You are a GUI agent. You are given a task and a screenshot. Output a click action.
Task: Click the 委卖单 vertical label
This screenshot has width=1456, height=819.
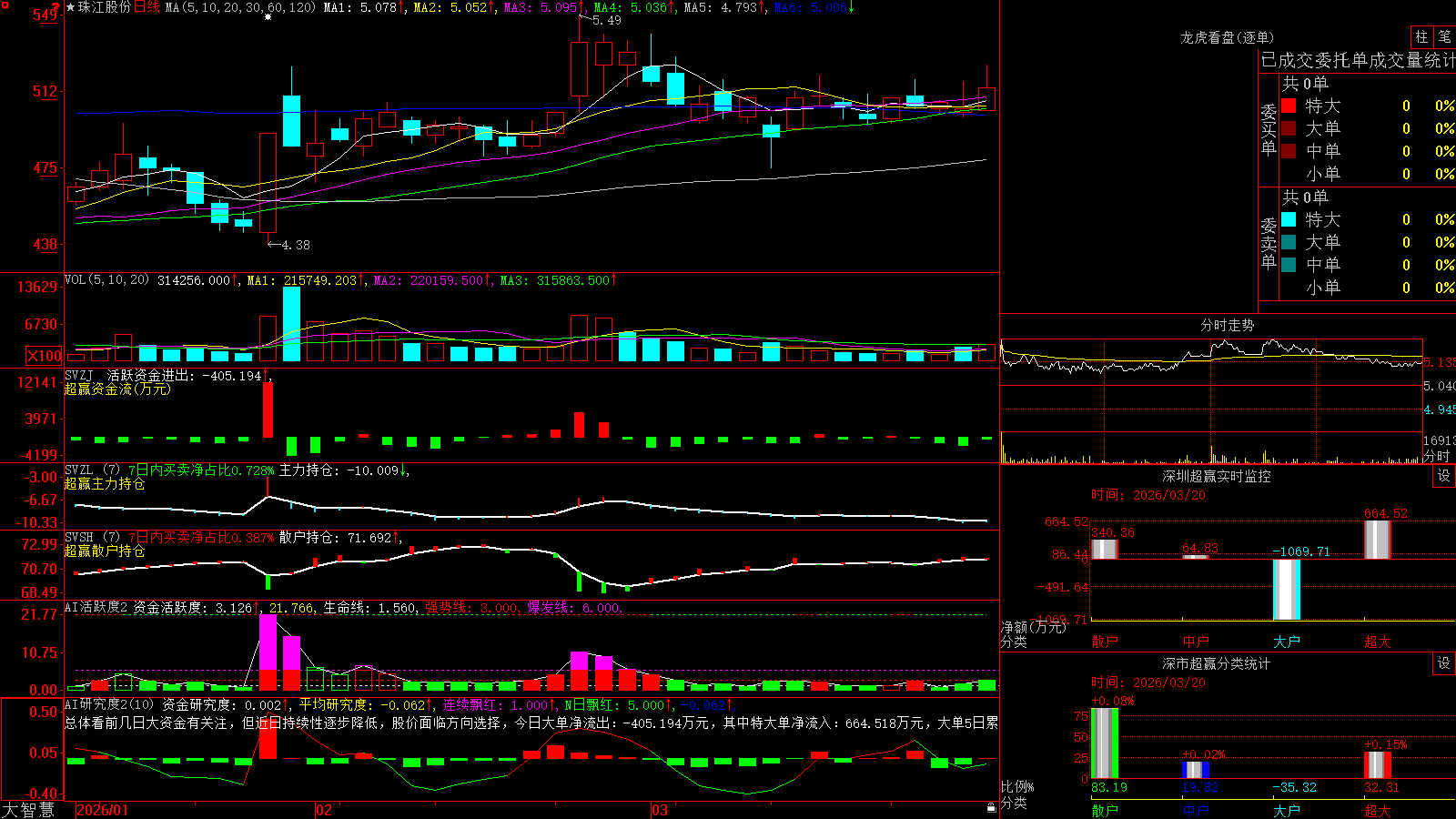coord(1269,244)
